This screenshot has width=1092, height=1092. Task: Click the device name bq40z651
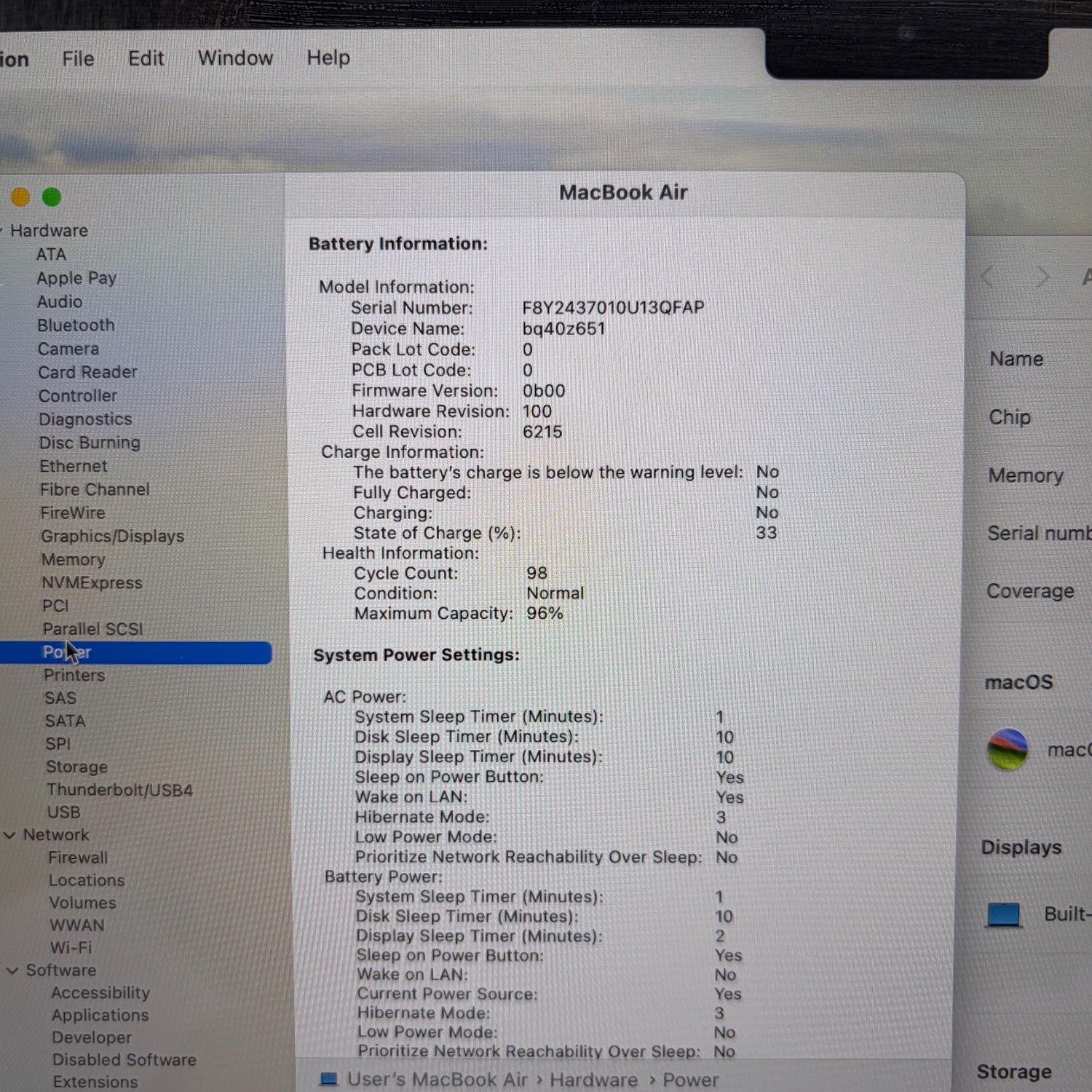click(x=563, y=328)
